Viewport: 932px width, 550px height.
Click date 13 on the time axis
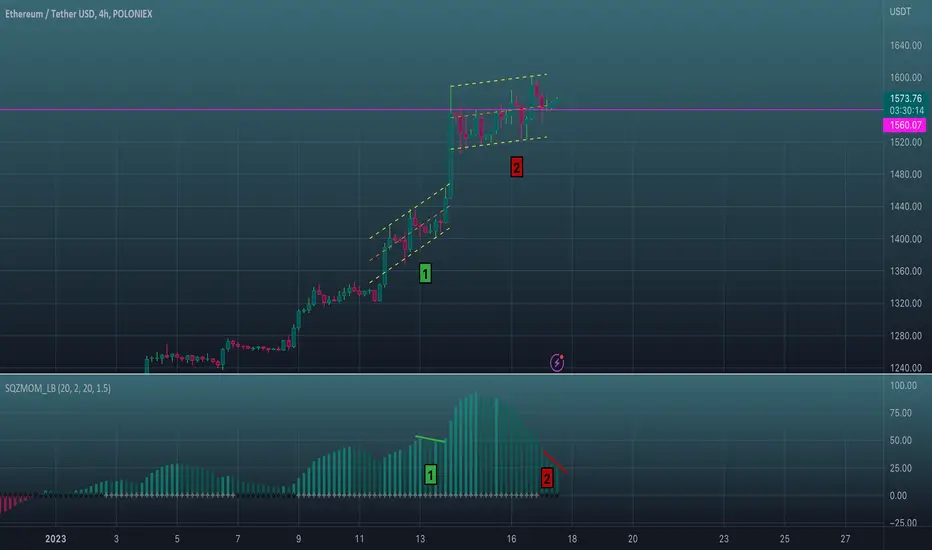[420, 539]
